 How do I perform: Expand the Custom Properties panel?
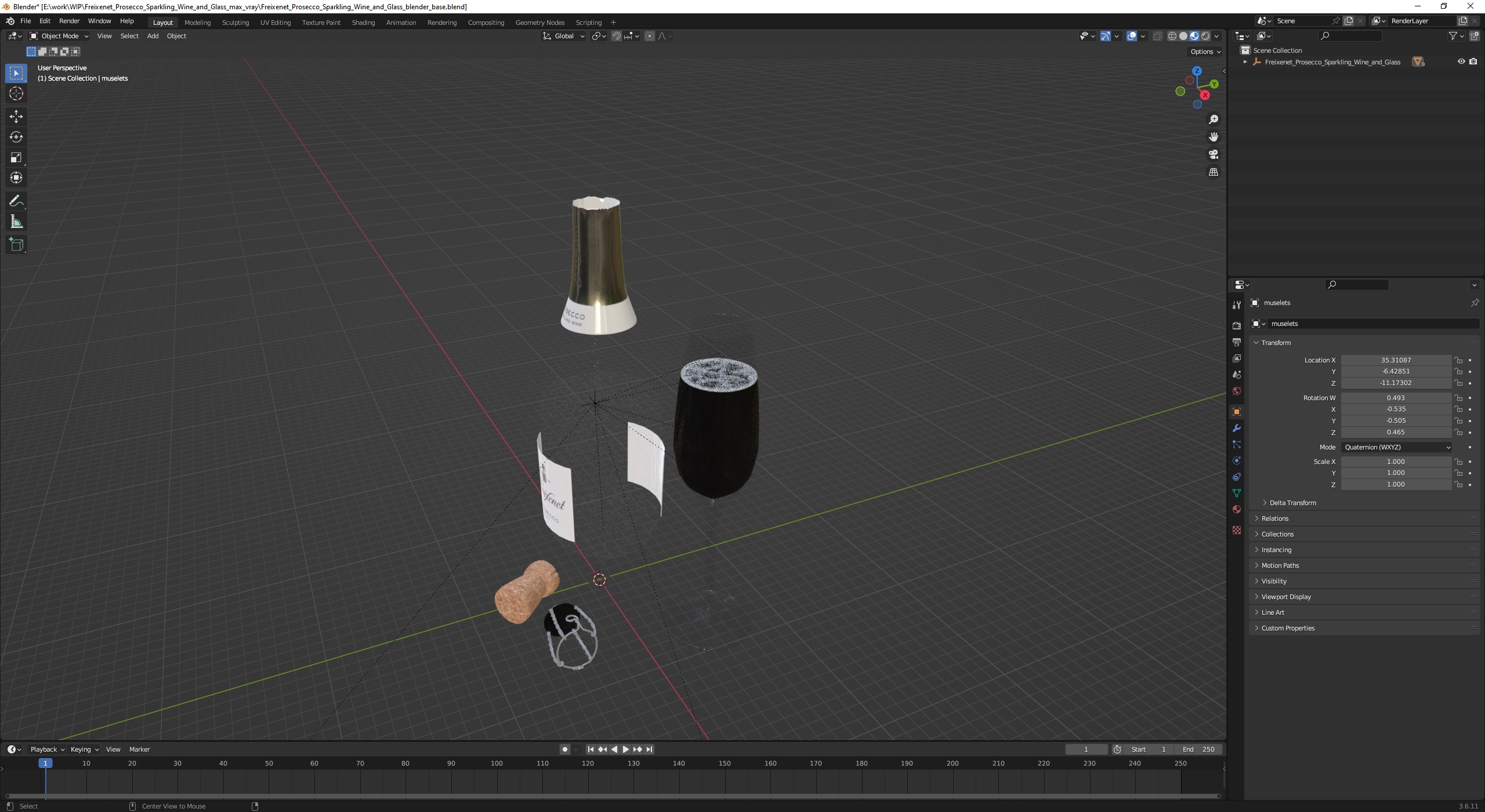pyautogui.click(x=1287, y=628)
